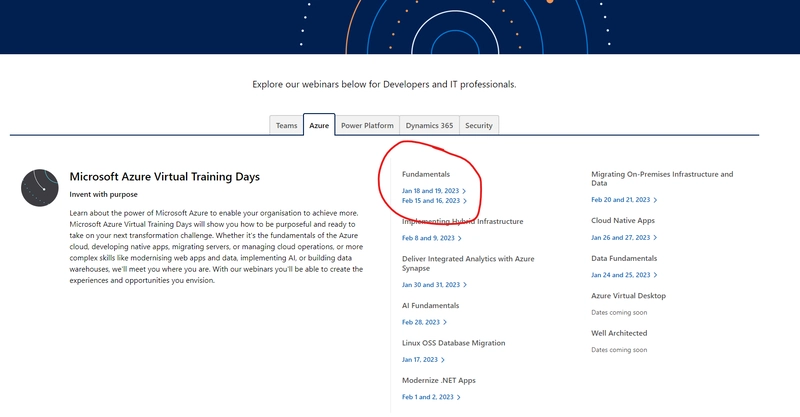The height and width of the screenshot is (417, 800).
Task: Click the Well Architected heading
Action: (619, 333)
